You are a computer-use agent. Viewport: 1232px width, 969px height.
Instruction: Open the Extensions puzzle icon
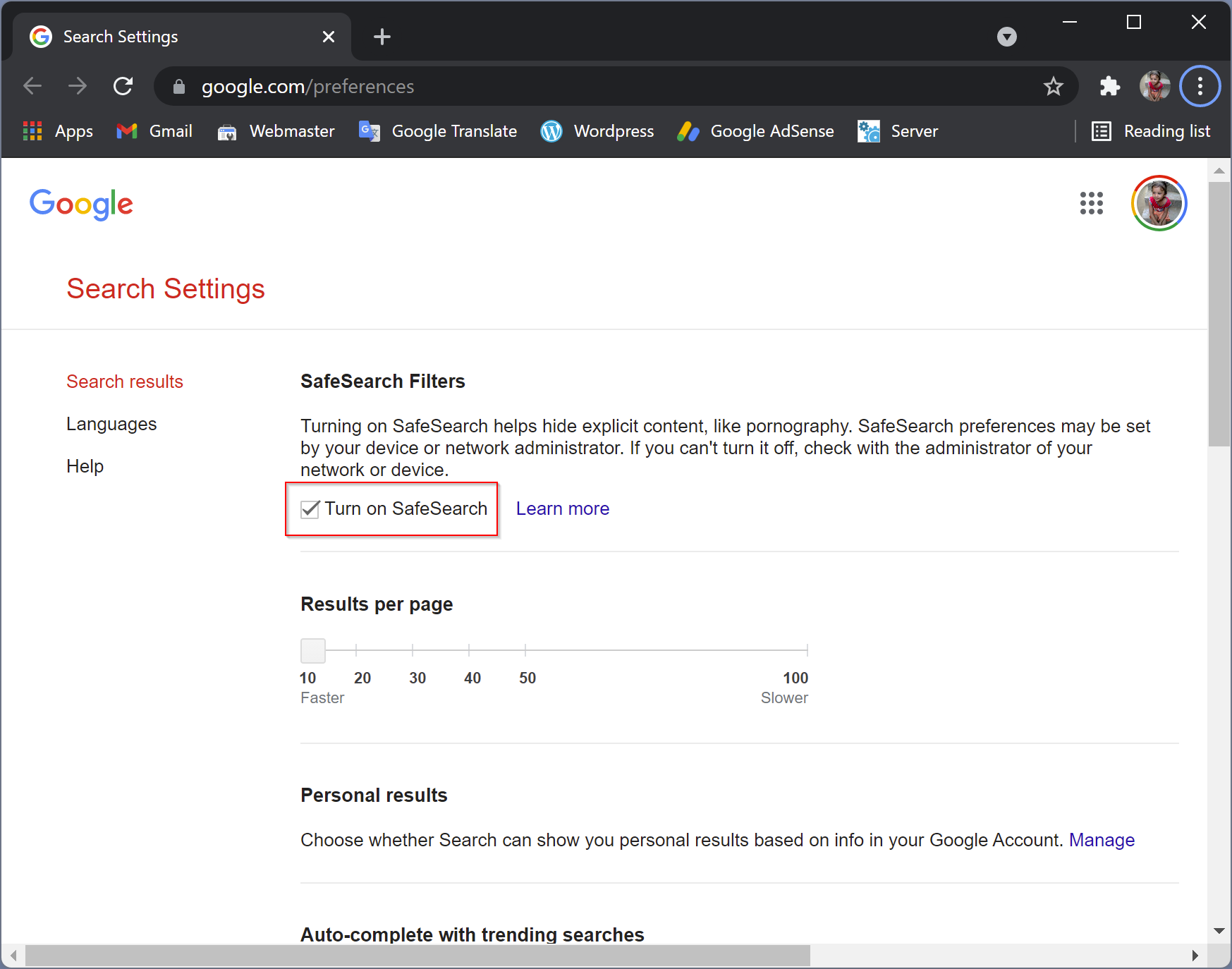click(1110, 86)
